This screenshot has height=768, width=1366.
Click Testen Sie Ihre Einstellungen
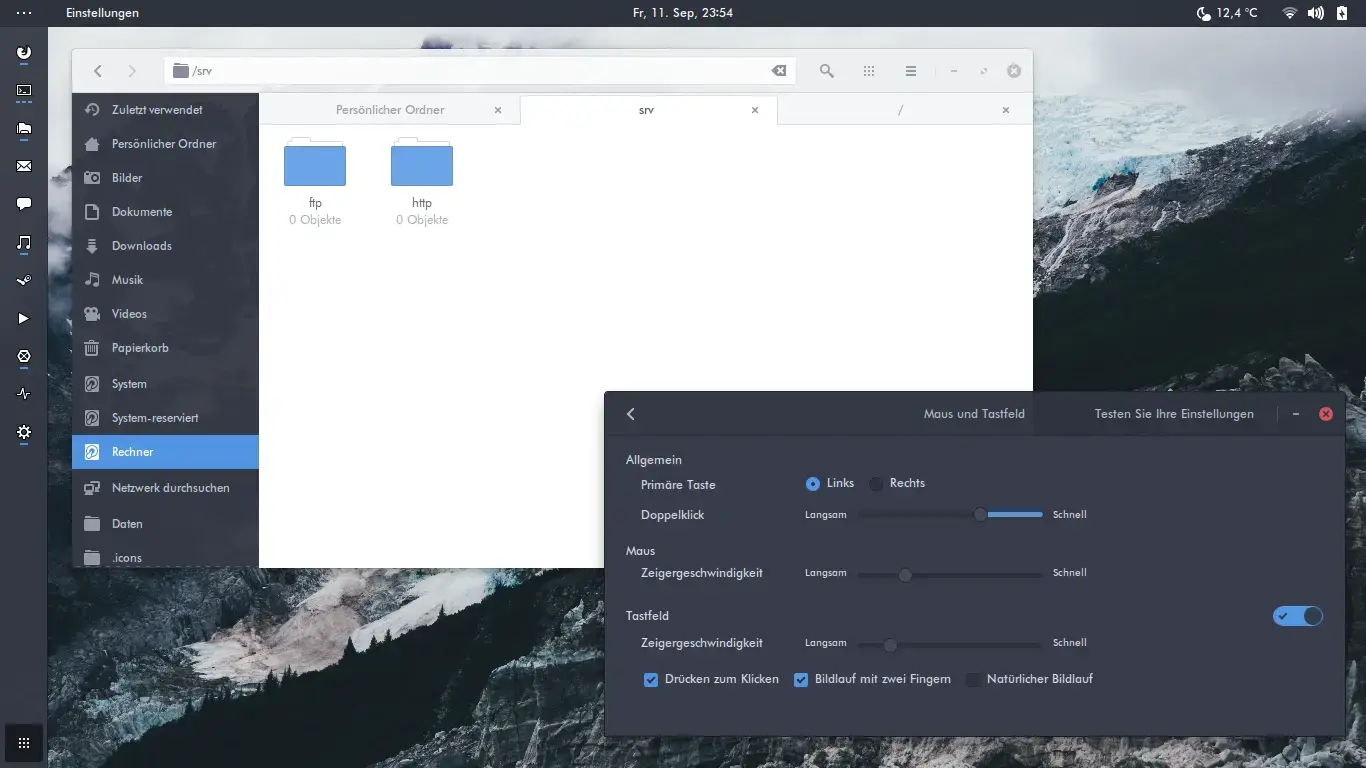point(1174,413)
